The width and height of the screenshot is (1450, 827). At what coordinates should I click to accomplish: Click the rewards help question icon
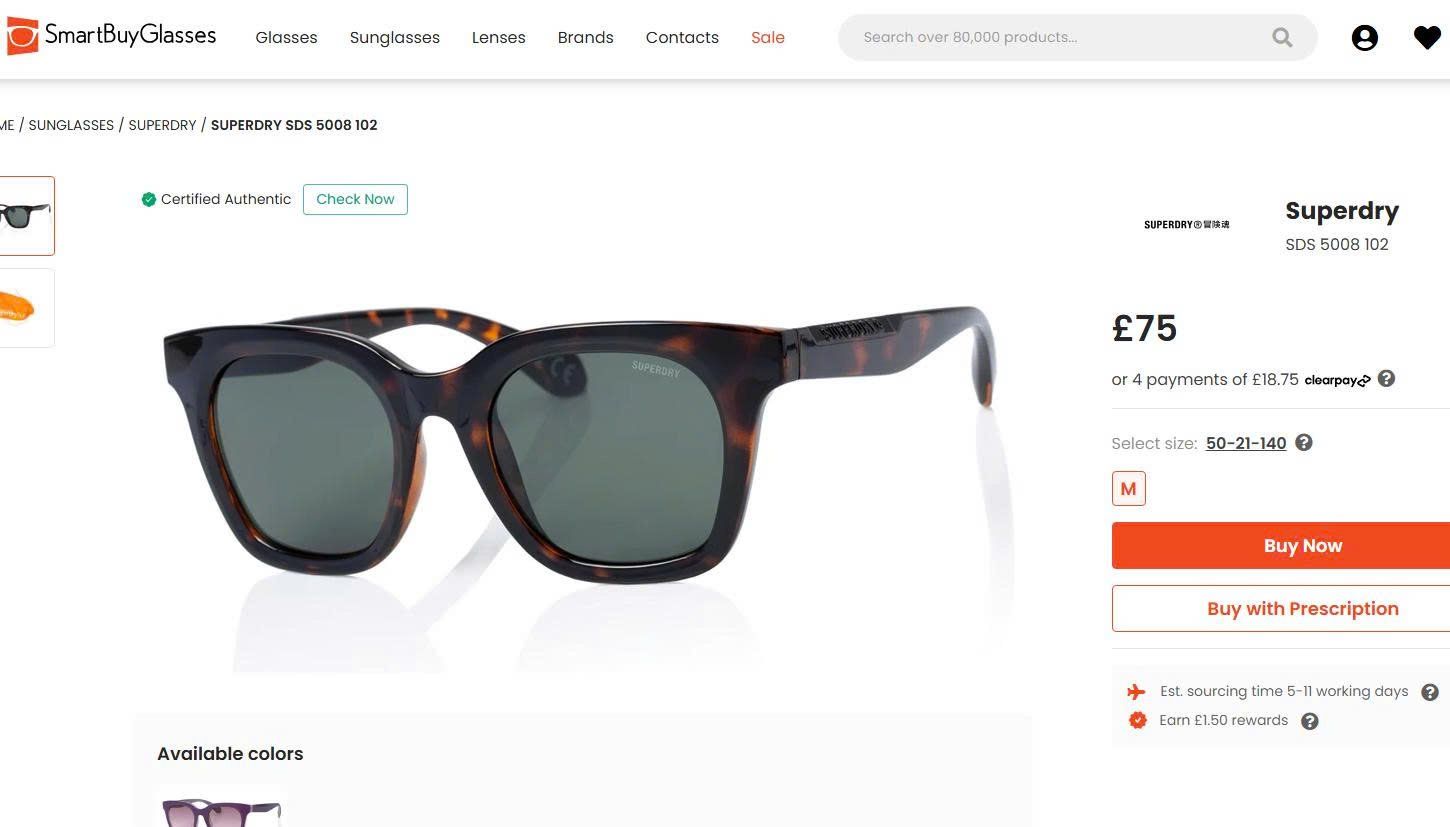1310,721
